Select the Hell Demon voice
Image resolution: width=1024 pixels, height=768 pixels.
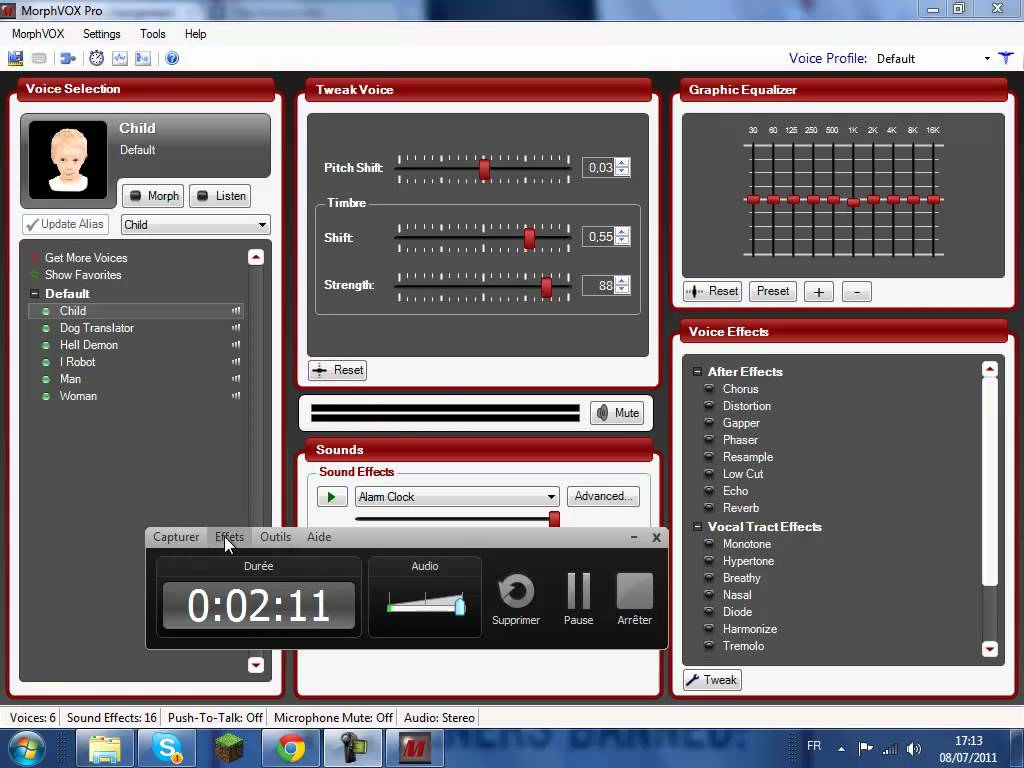89,345
